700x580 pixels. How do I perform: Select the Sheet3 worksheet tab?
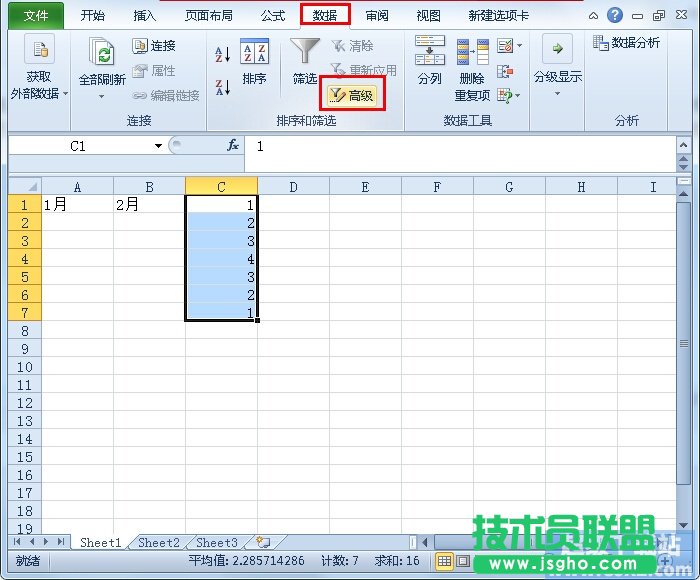217,542
